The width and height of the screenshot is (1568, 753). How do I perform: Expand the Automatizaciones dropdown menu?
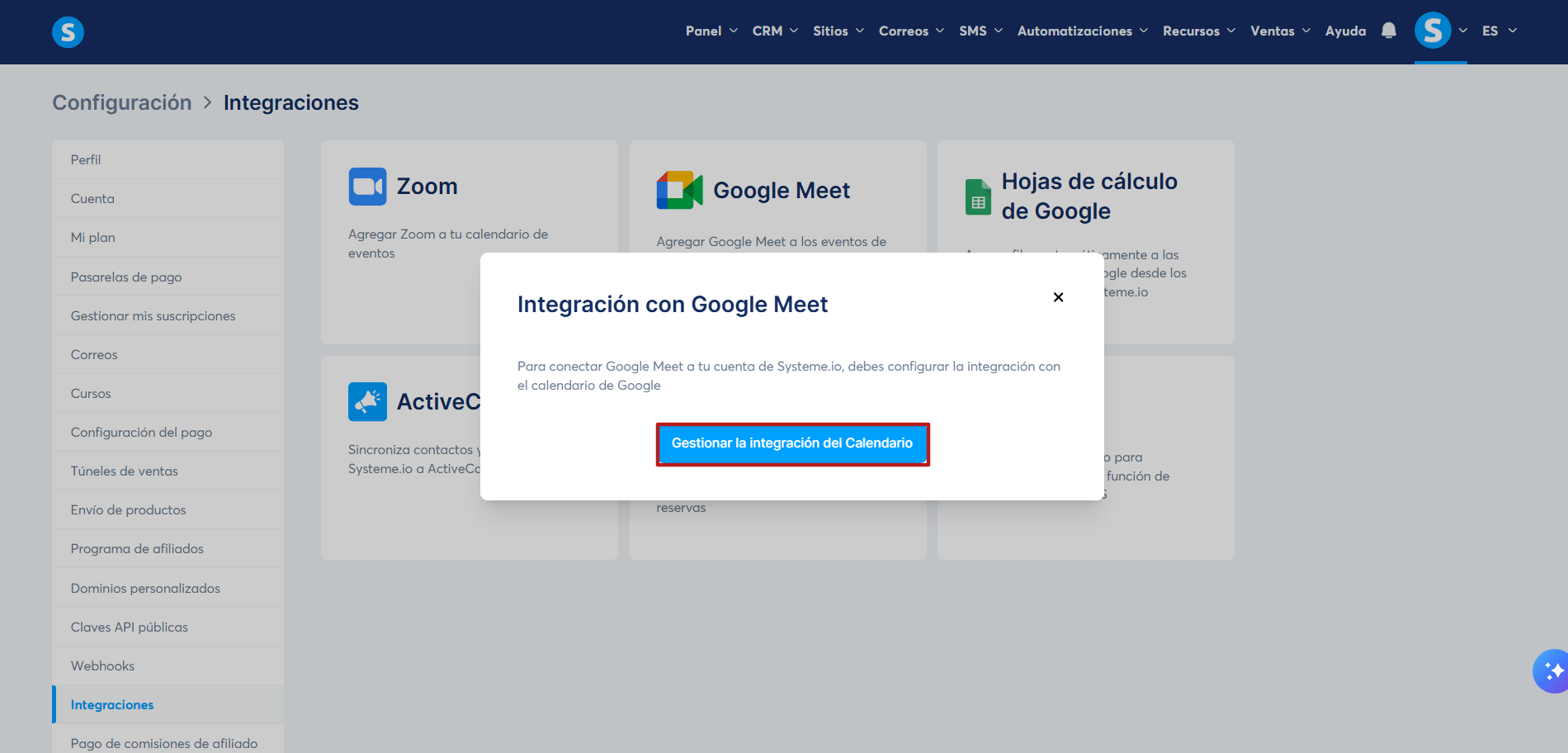pyautogui.click(x=1083, y=31)
